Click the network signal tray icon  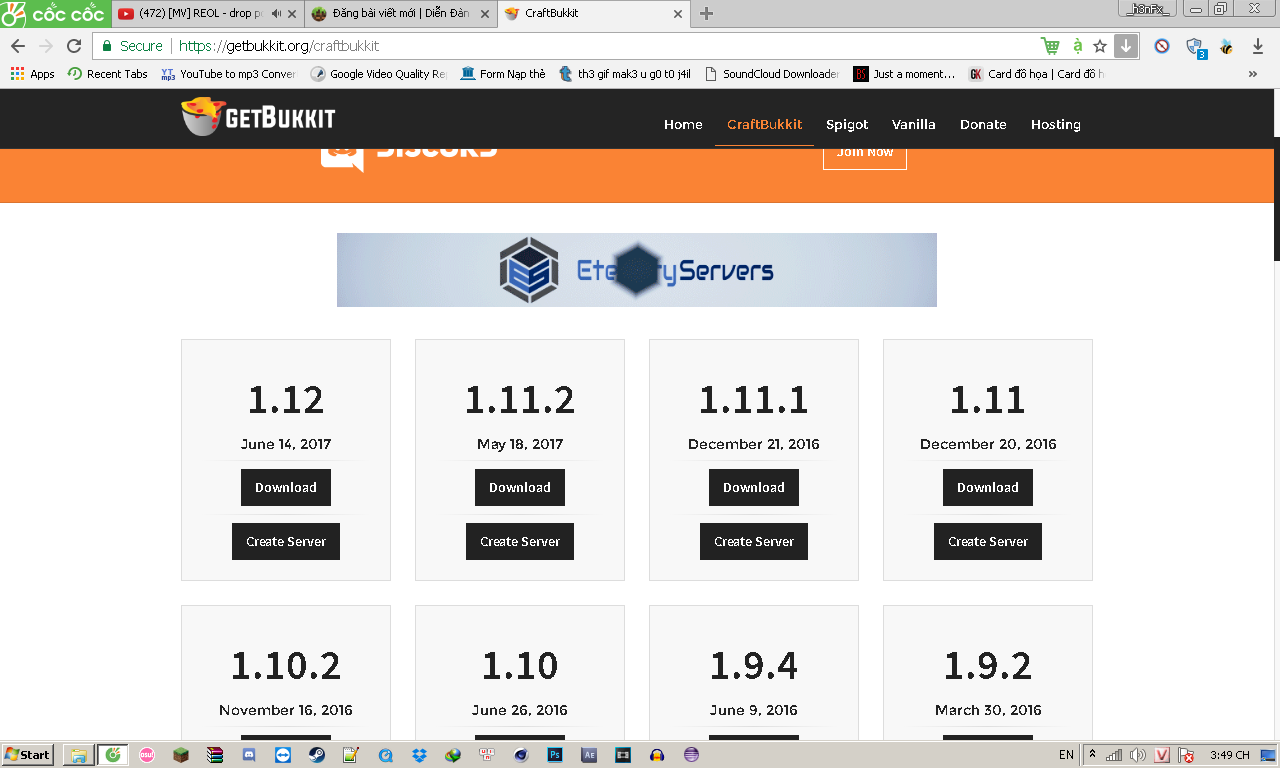click(x=1114, y=755)
